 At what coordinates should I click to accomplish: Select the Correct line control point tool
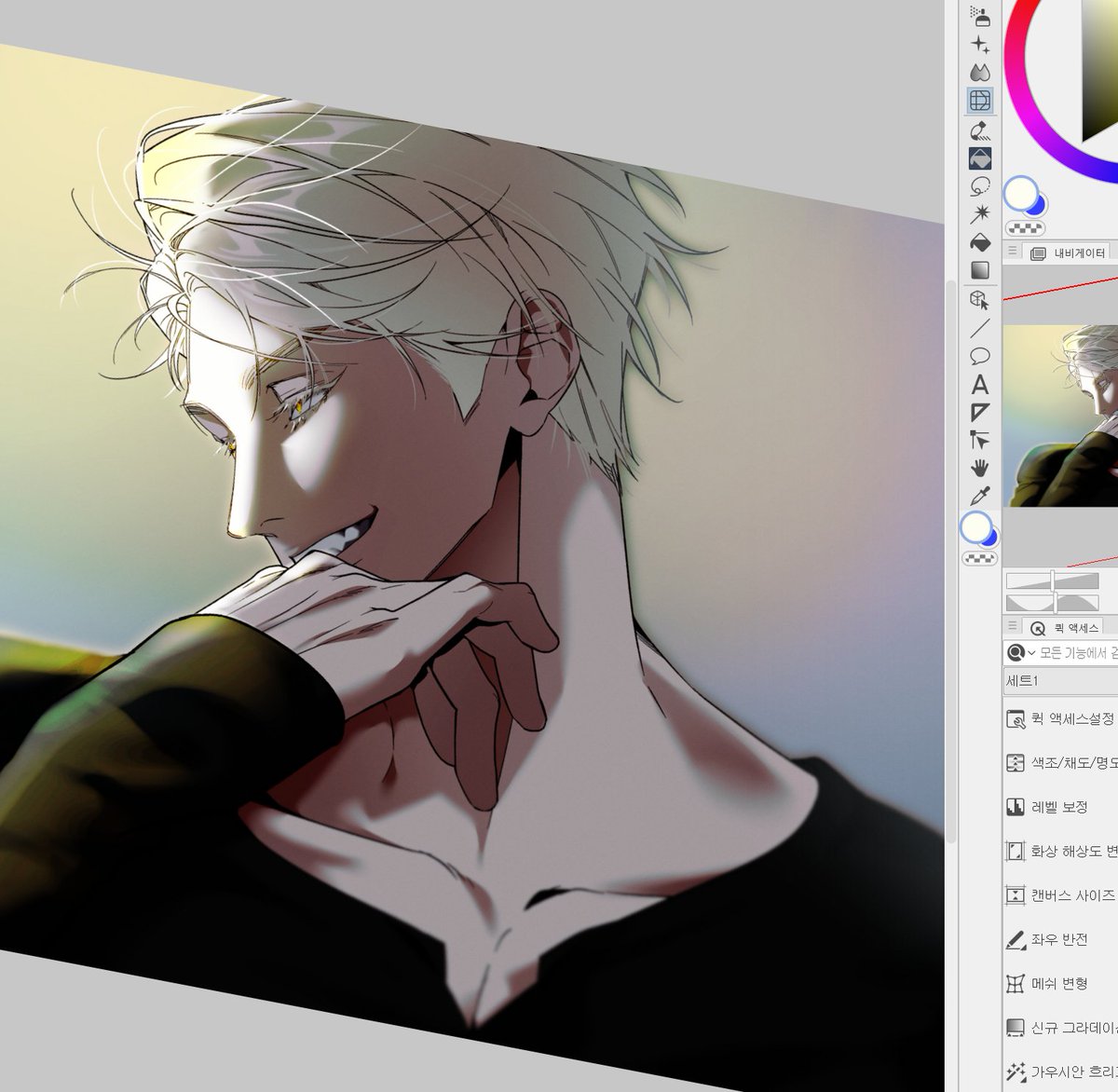pyautogui.click(x=979, y=440)
